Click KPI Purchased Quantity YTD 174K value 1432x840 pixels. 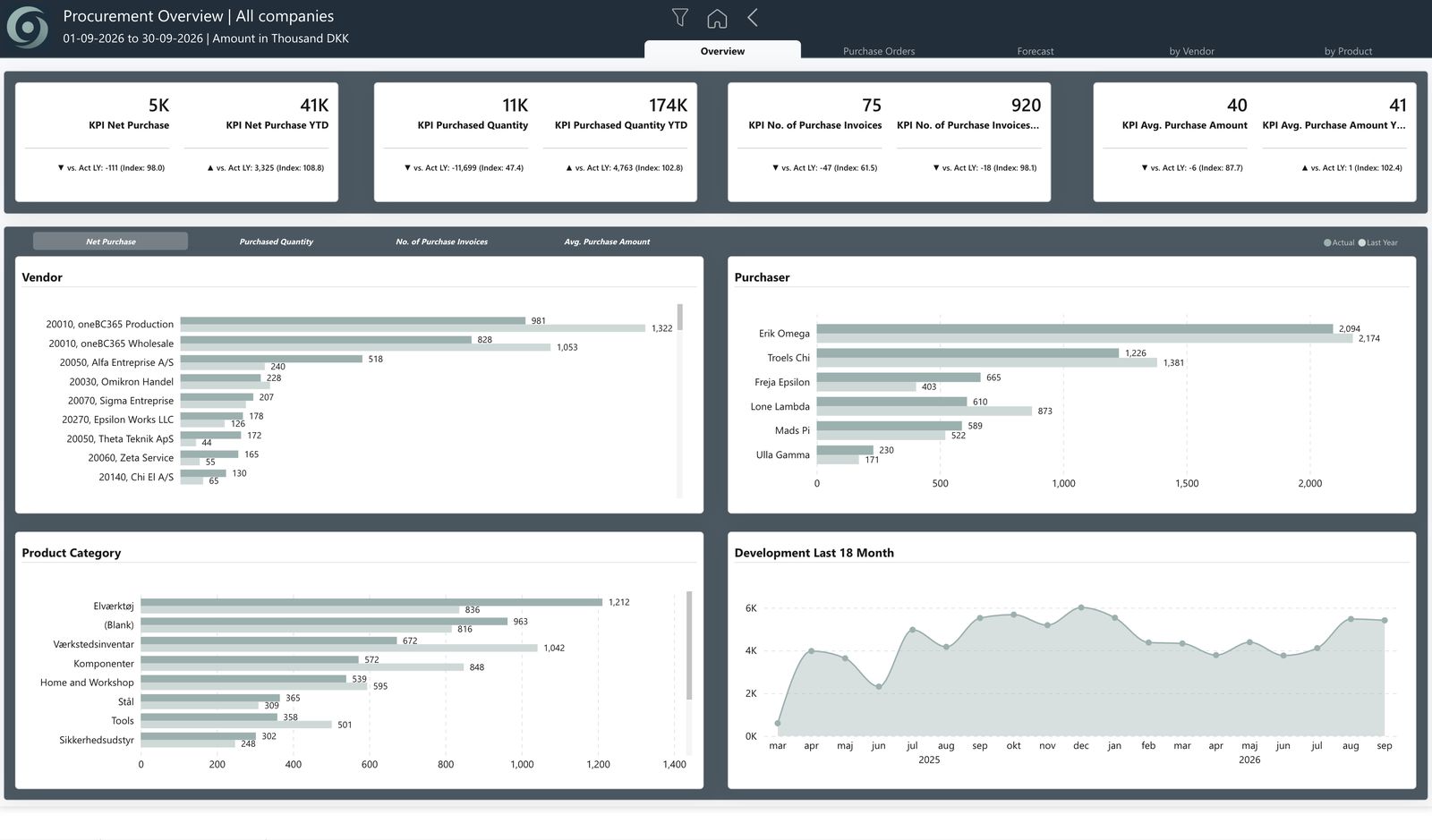(668, 106)
